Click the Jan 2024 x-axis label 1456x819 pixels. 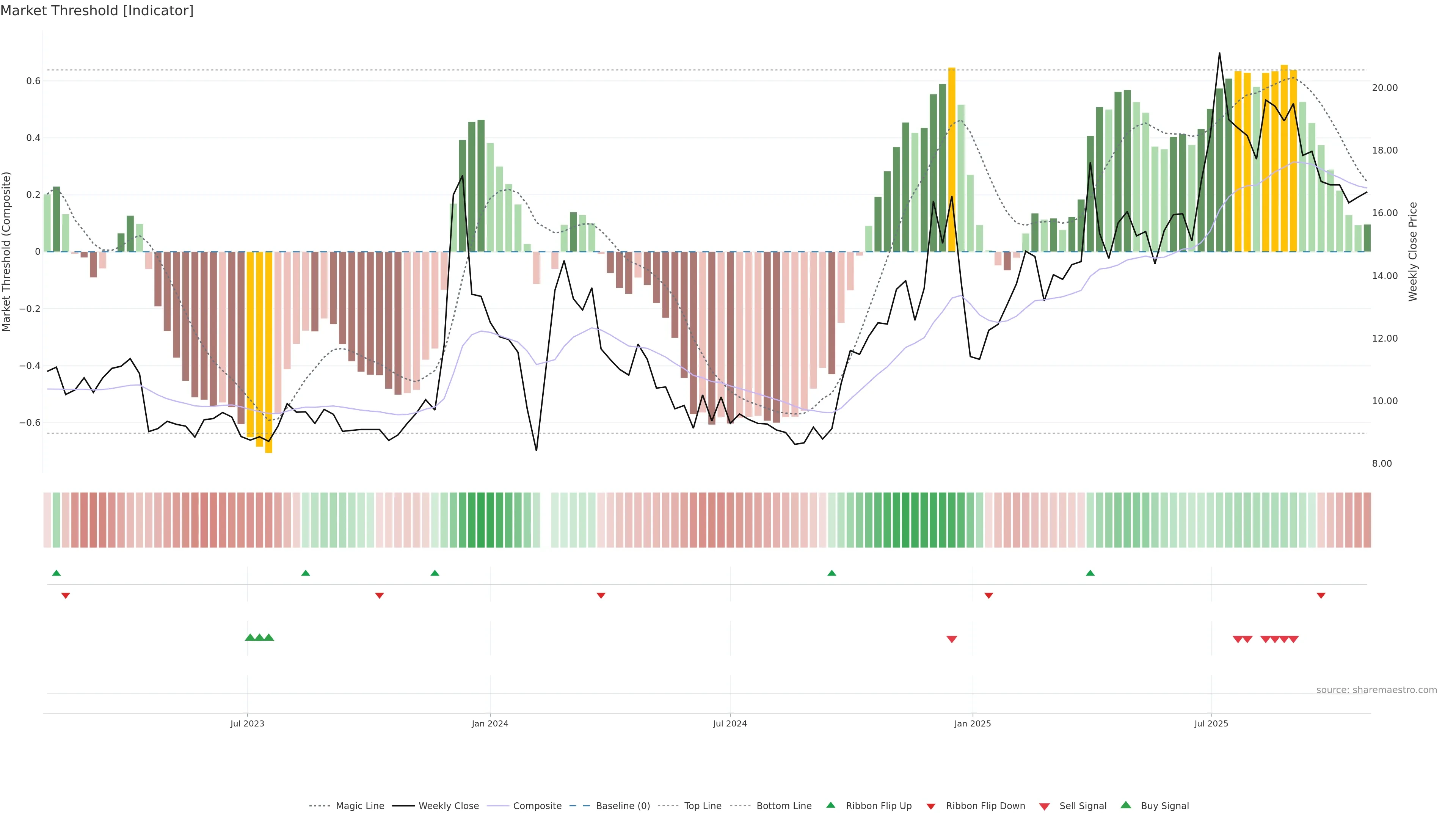[x=490, y=723]
